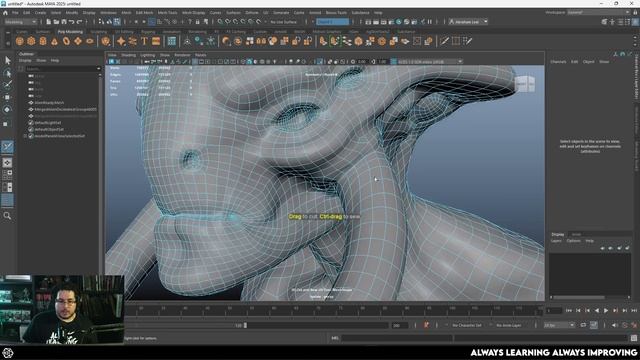Open the Mesh Tools menu
640x360 pixels.
(167, 13)
